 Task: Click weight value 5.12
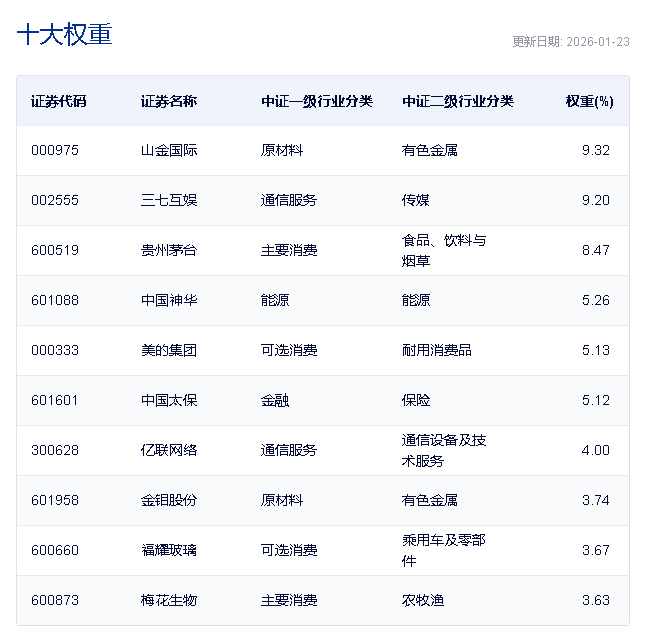coord(596,401)
